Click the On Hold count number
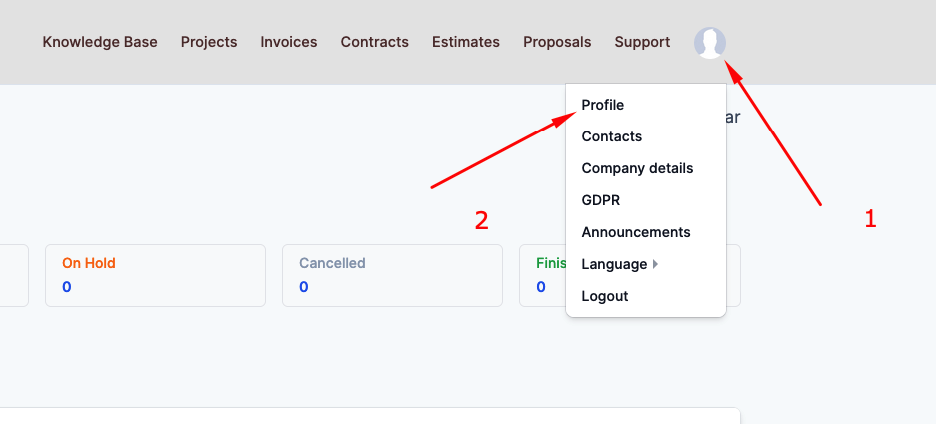The image size is (936, 424). click(67, 287)
